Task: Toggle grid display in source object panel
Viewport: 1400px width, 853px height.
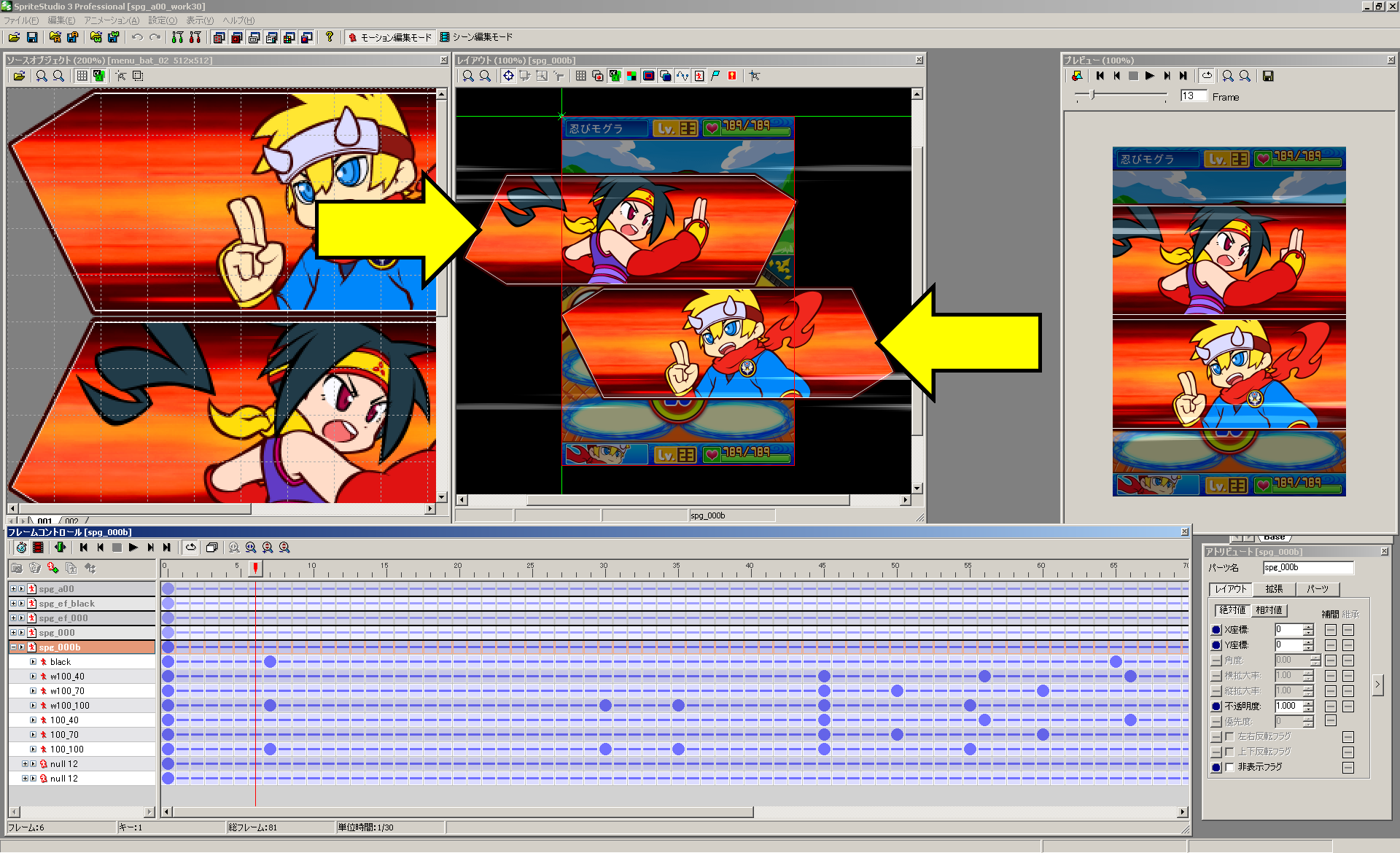Action: [82, 76]
